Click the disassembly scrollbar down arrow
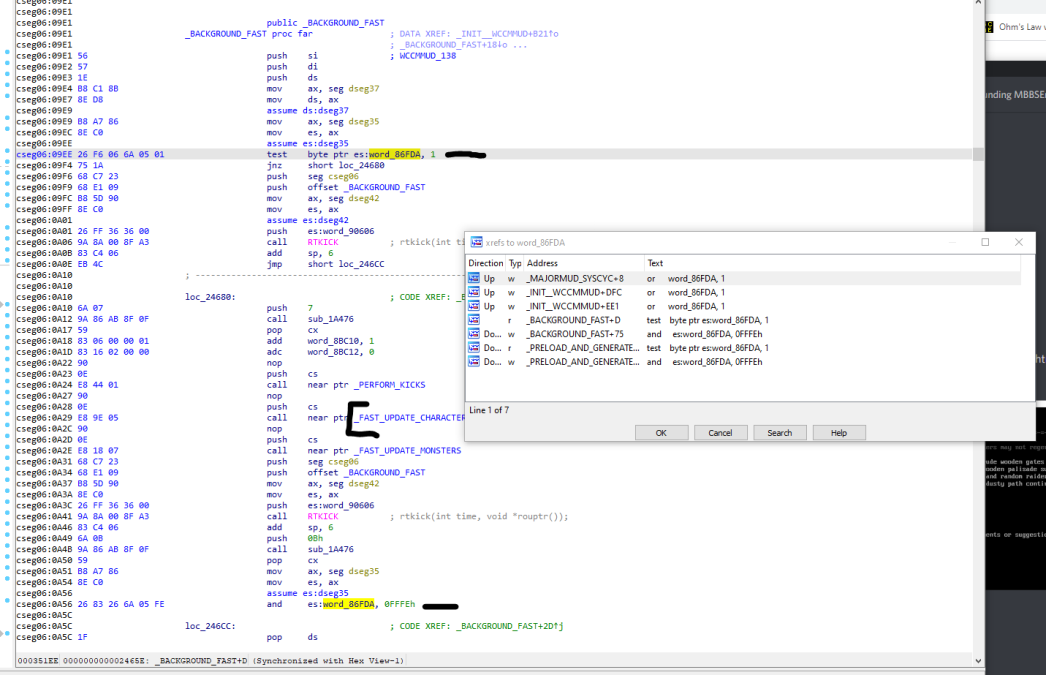This screenshot has height=675, width=1046. pyautogui.click(x=978, y=661)
